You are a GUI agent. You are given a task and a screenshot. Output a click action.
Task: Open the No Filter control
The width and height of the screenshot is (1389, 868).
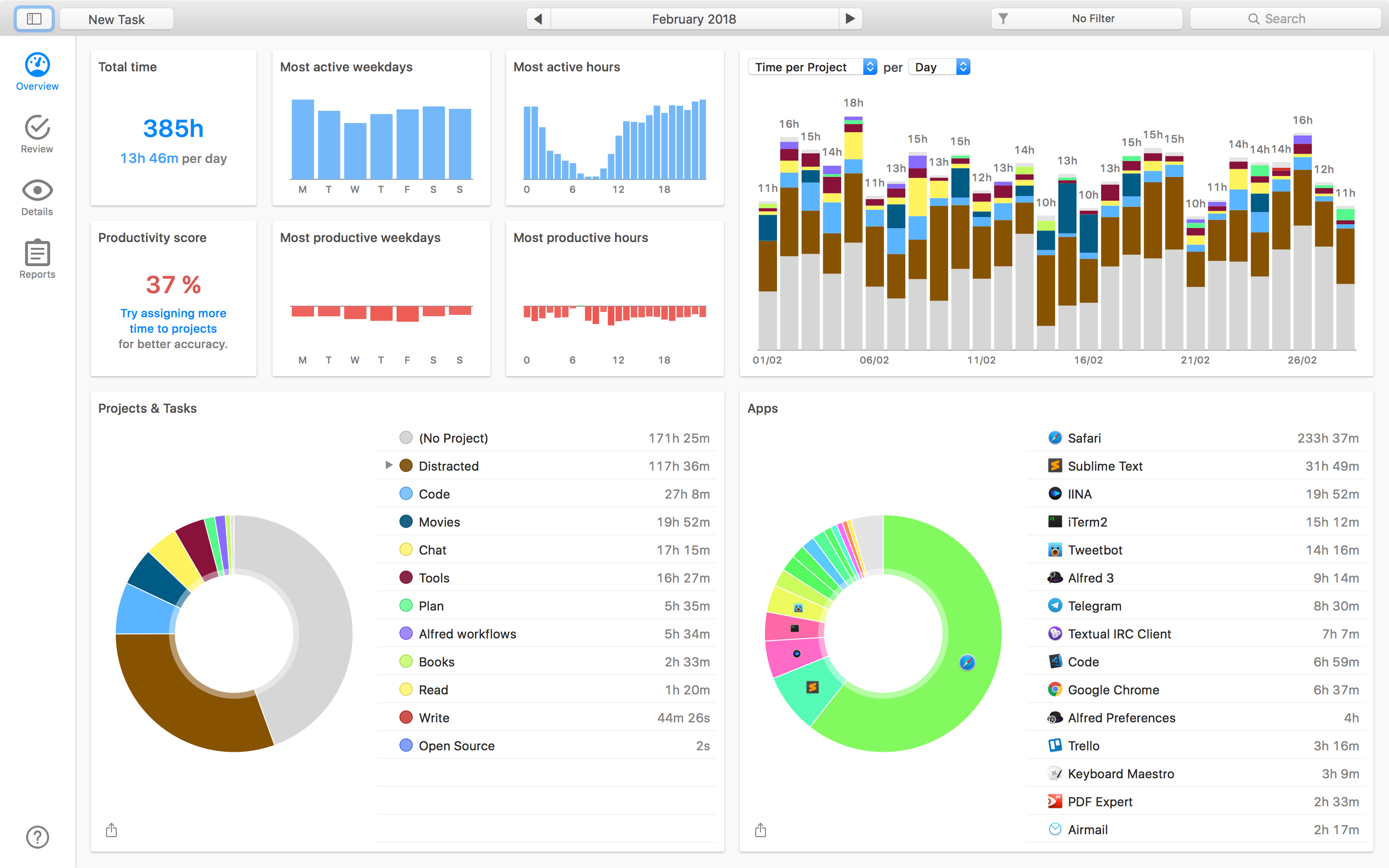pos(1087,19)
